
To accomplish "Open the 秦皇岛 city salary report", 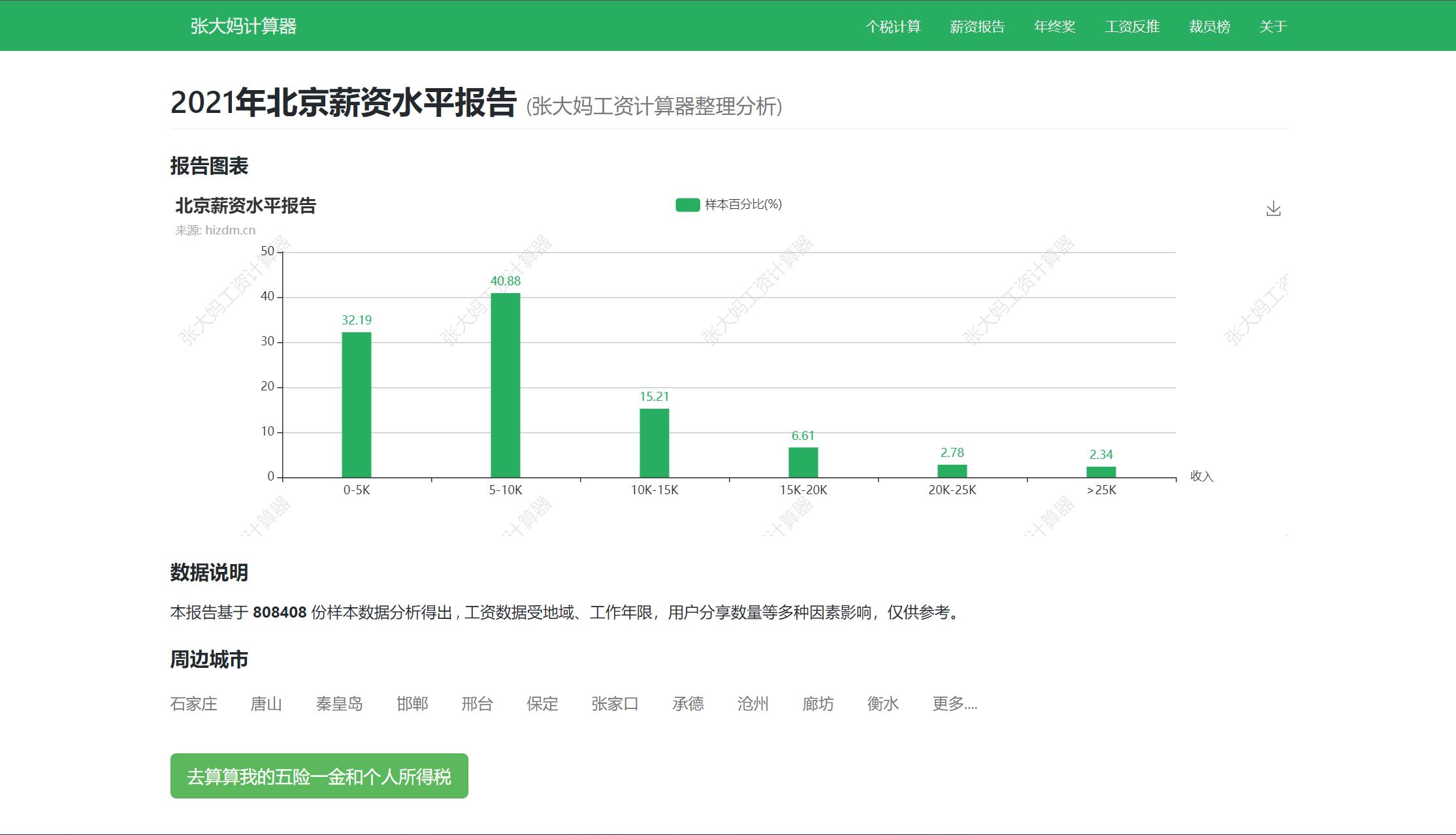I will (340, 704).
